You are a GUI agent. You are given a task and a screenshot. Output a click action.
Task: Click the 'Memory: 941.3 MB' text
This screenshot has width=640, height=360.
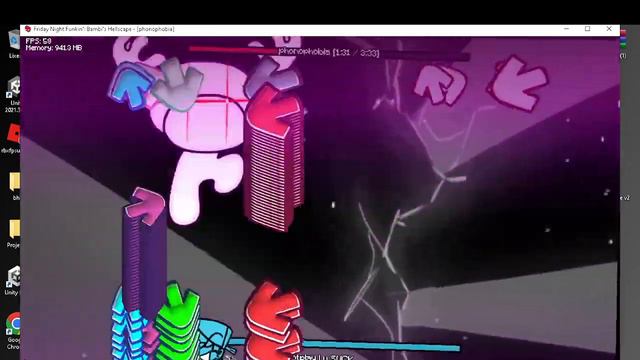53,48
